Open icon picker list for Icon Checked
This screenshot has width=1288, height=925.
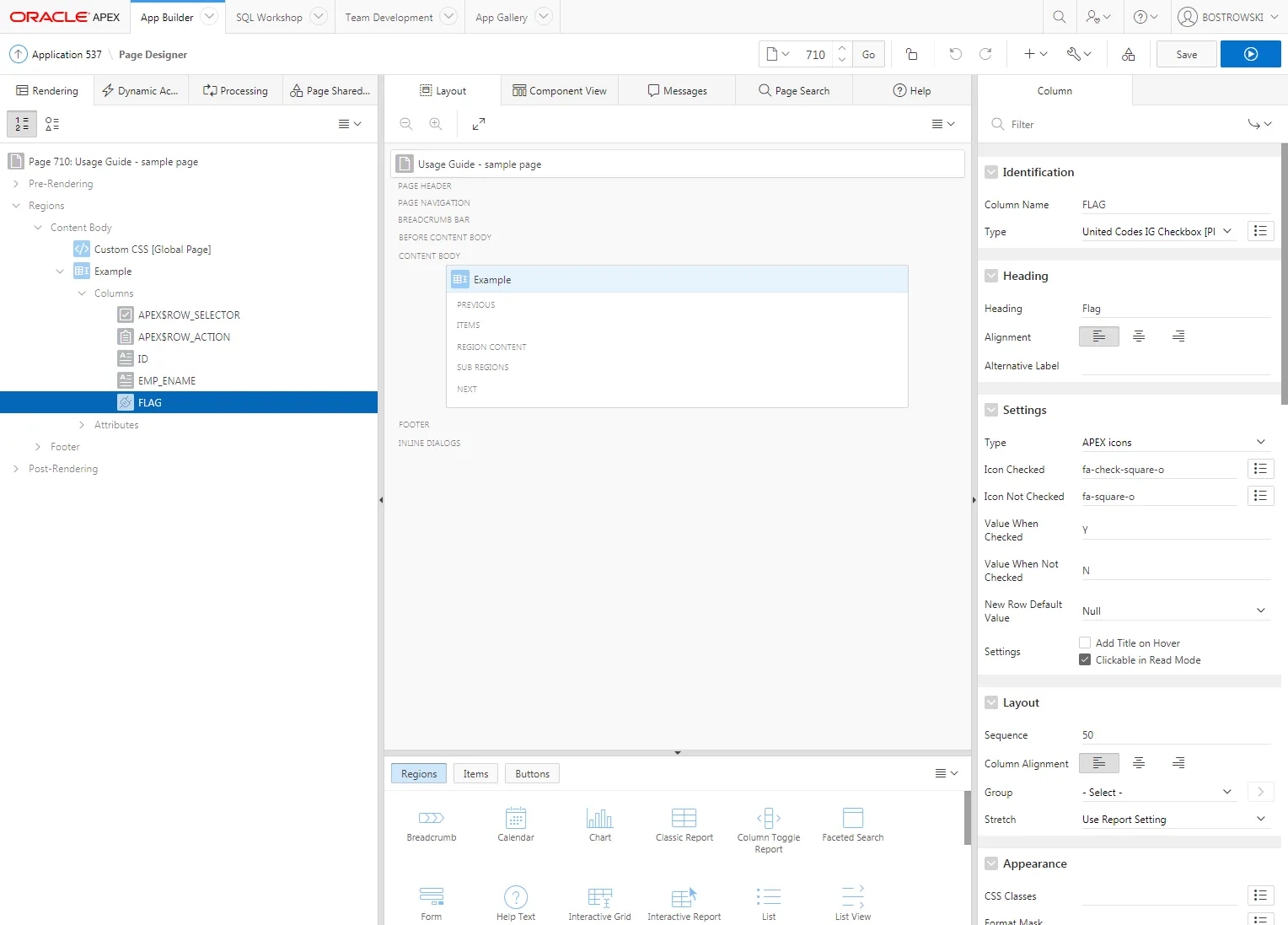click(1260, 469)
